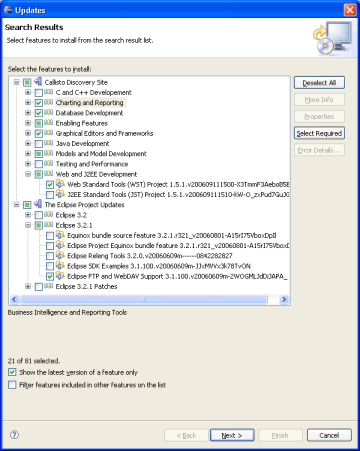Click the Eclipse 3.2.1 Patches category icon

point(49,286)
